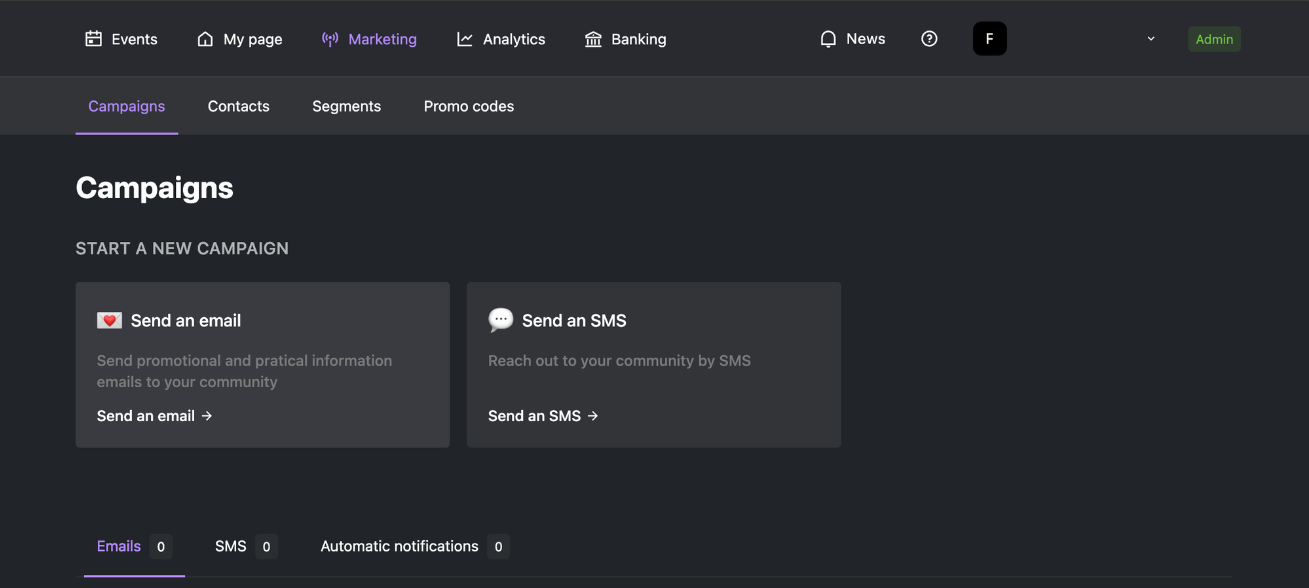Click the Analytics chart icon
The image size is (1309, 588).
465,39
